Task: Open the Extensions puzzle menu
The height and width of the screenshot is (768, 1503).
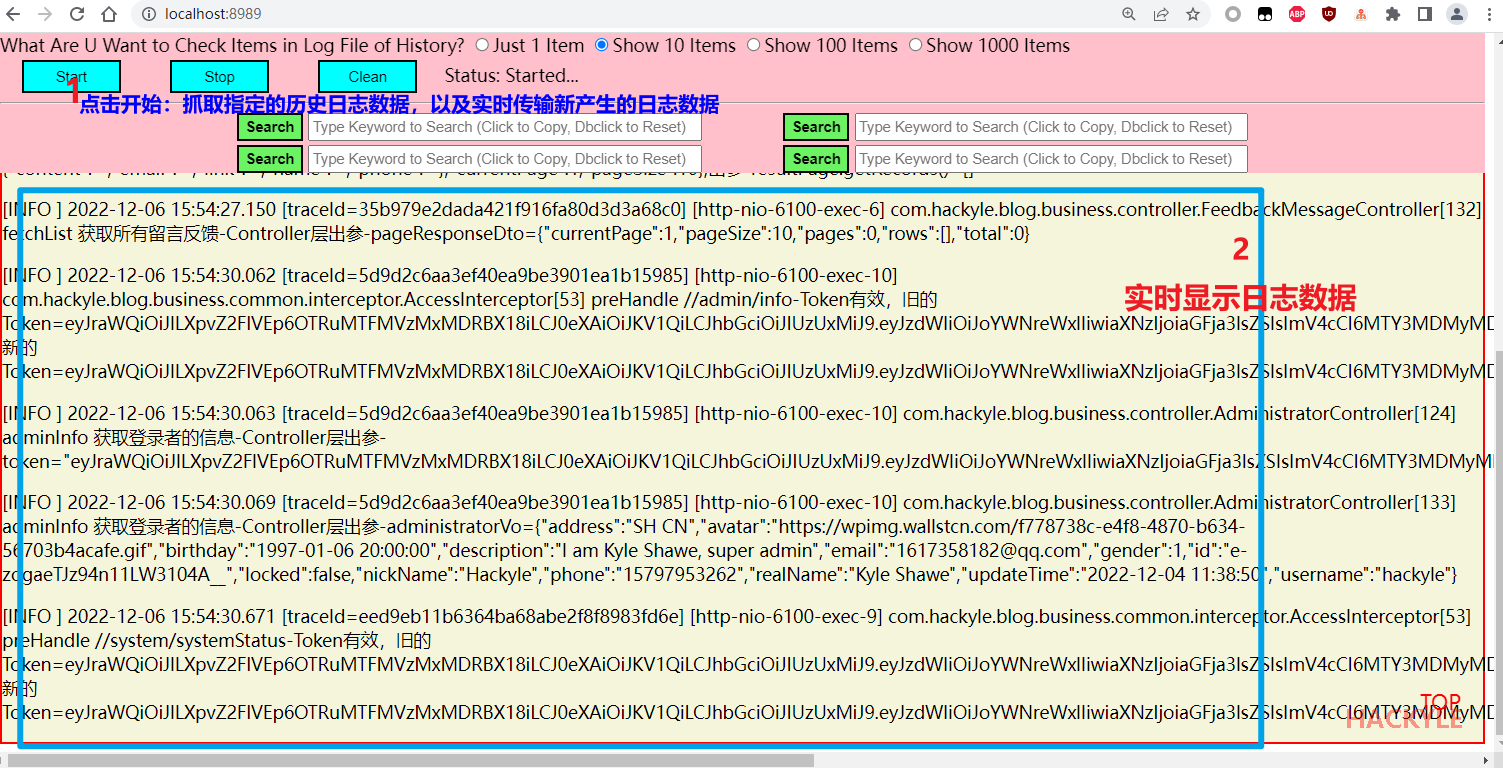Action: point(1393,14)
